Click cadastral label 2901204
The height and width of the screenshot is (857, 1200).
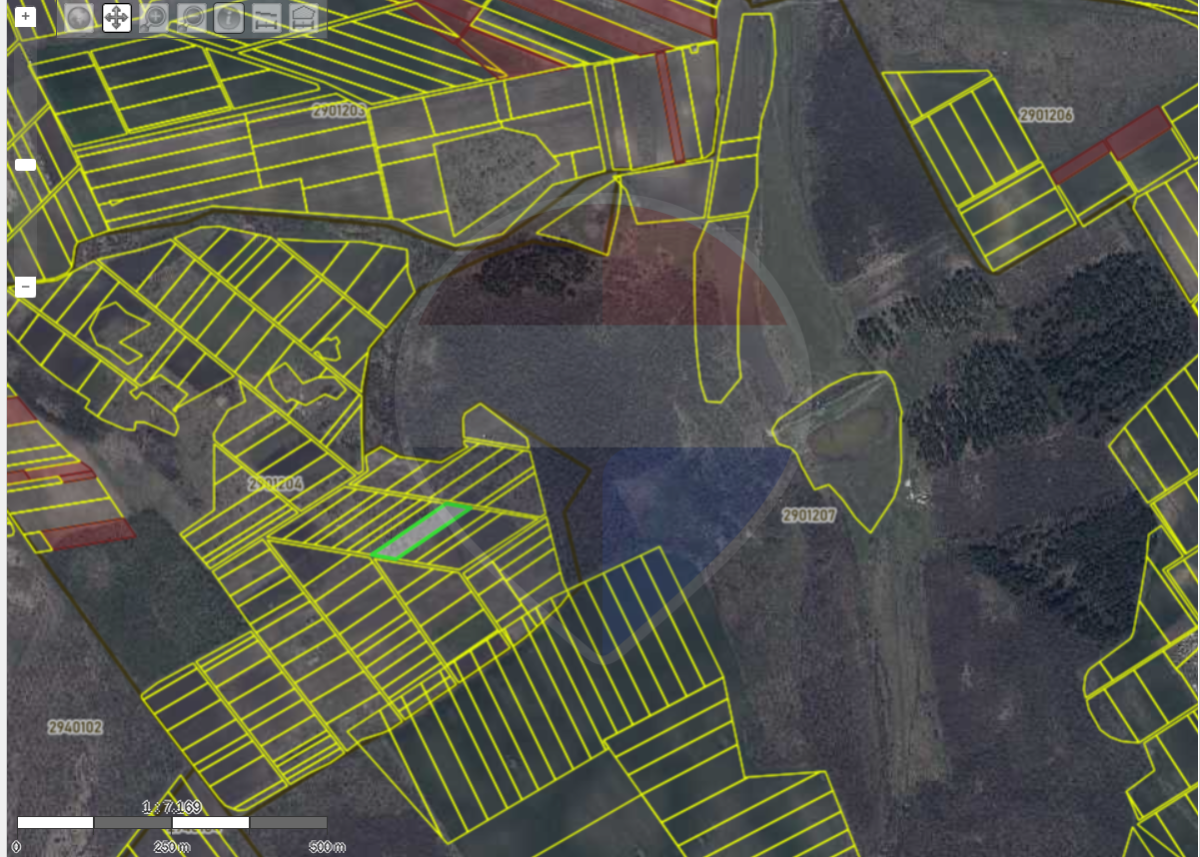(275, 484)
